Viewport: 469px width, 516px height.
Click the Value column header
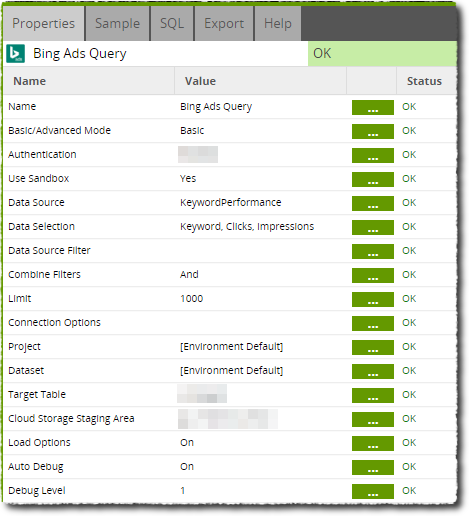pyautogui.click(x=261, y=81)
